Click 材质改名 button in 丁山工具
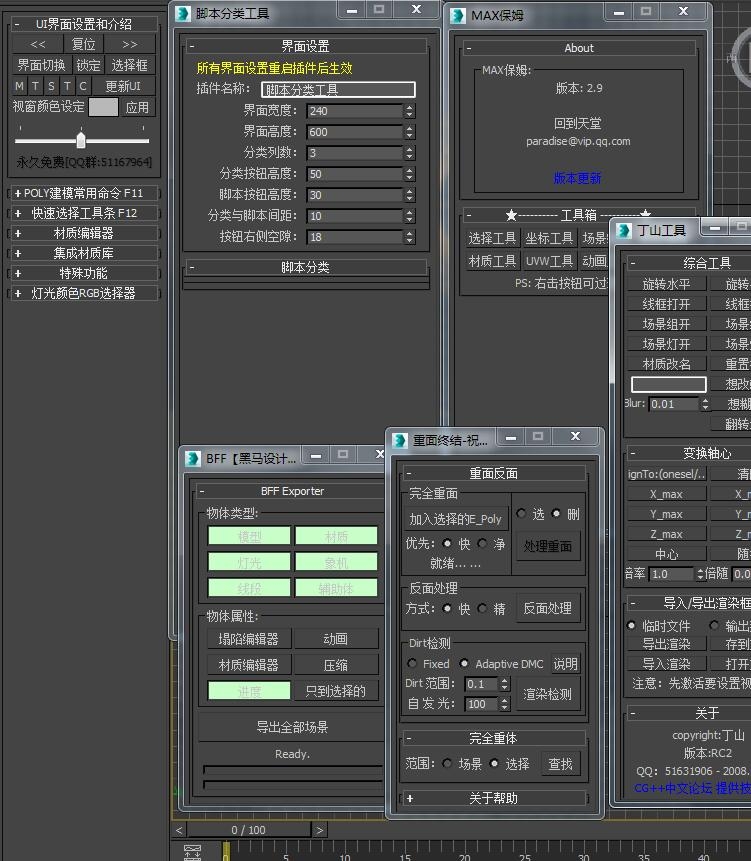 [x=666, y=364]
